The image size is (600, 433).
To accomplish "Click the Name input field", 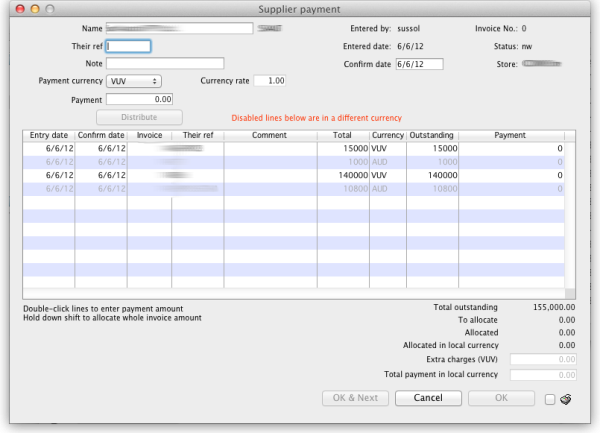I will pyautogui.click(x=178, y=29).
